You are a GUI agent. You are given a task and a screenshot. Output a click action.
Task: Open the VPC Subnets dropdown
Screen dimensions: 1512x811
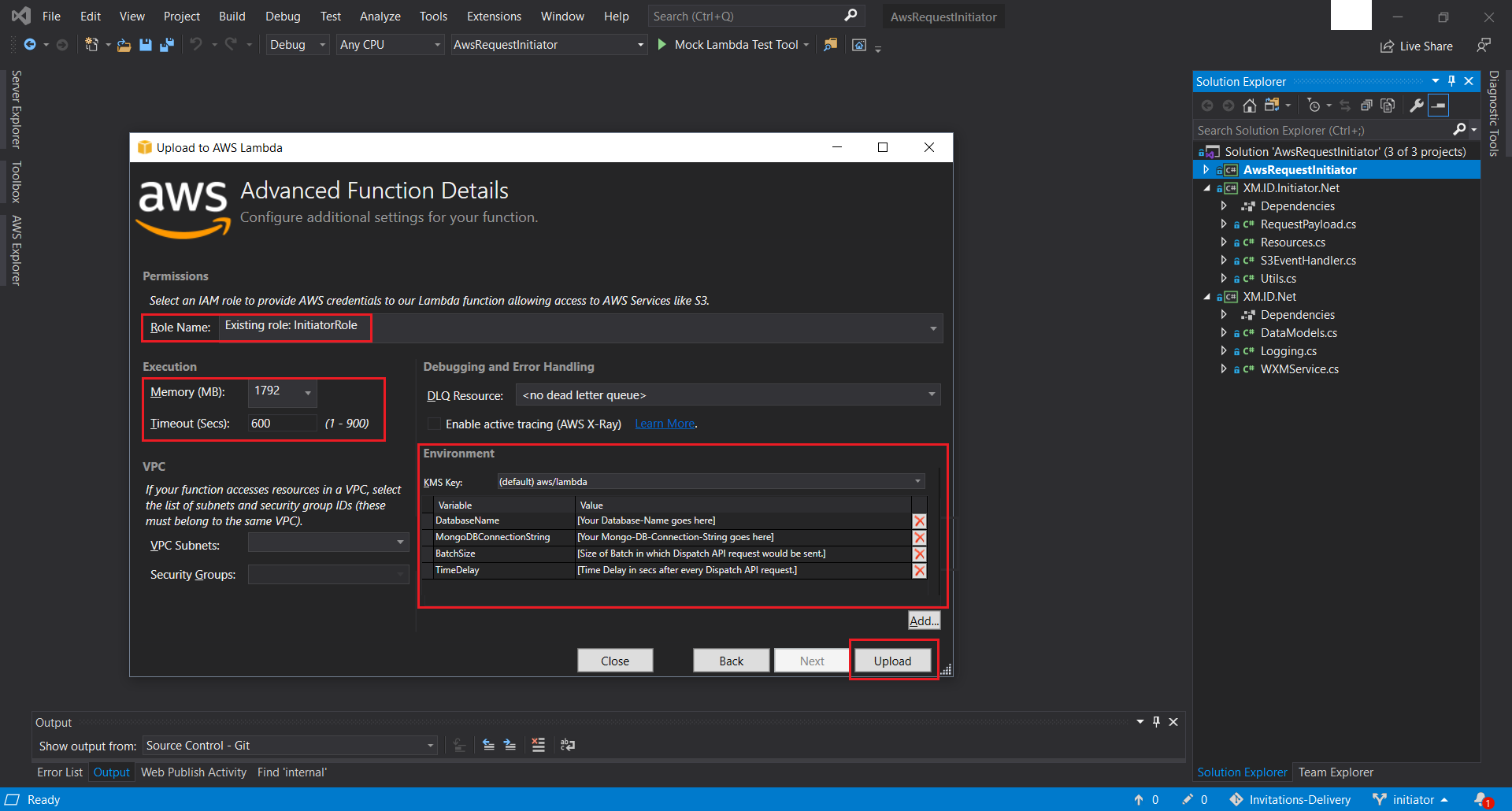click(x=400, y=543)
